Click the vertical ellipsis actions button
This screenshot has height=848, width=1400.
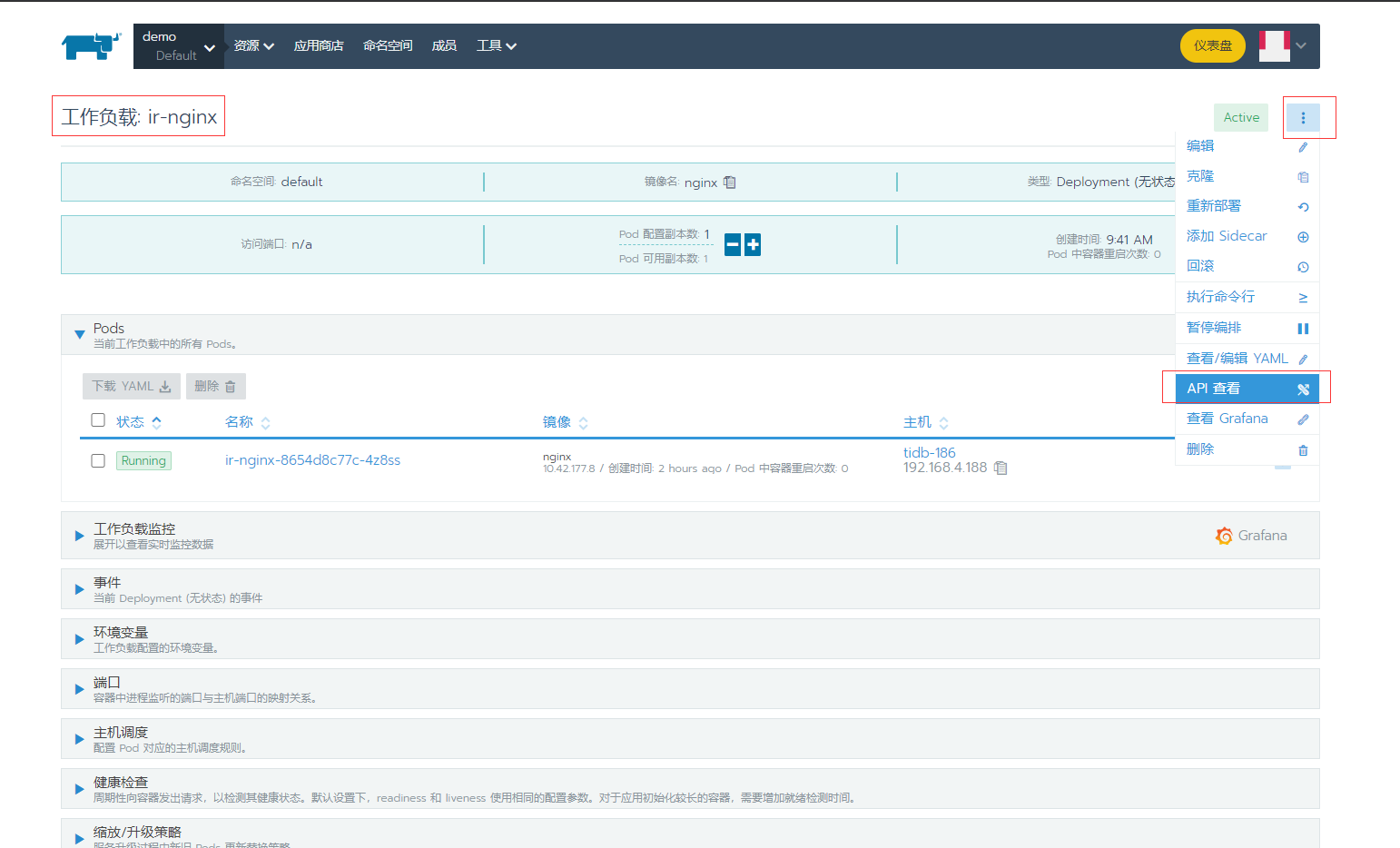coord(1303,118)
